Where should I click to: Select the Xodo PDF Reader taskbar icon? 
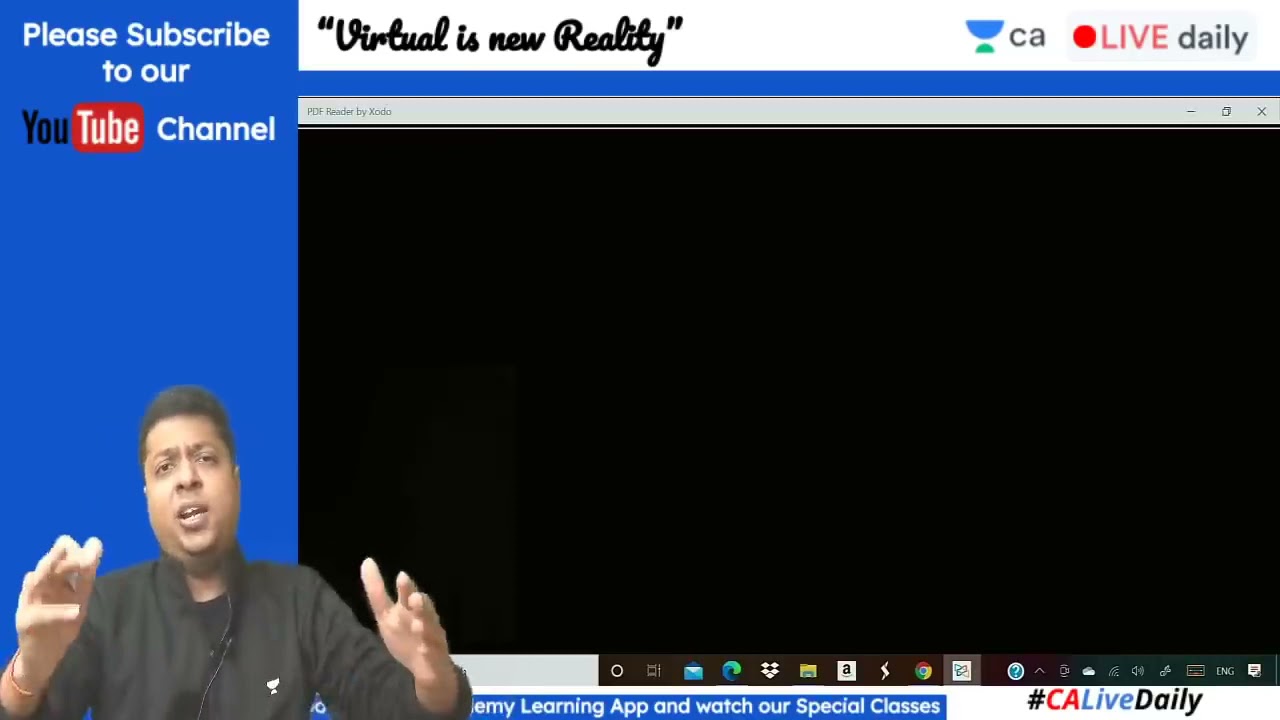click(x=961, y=671)
